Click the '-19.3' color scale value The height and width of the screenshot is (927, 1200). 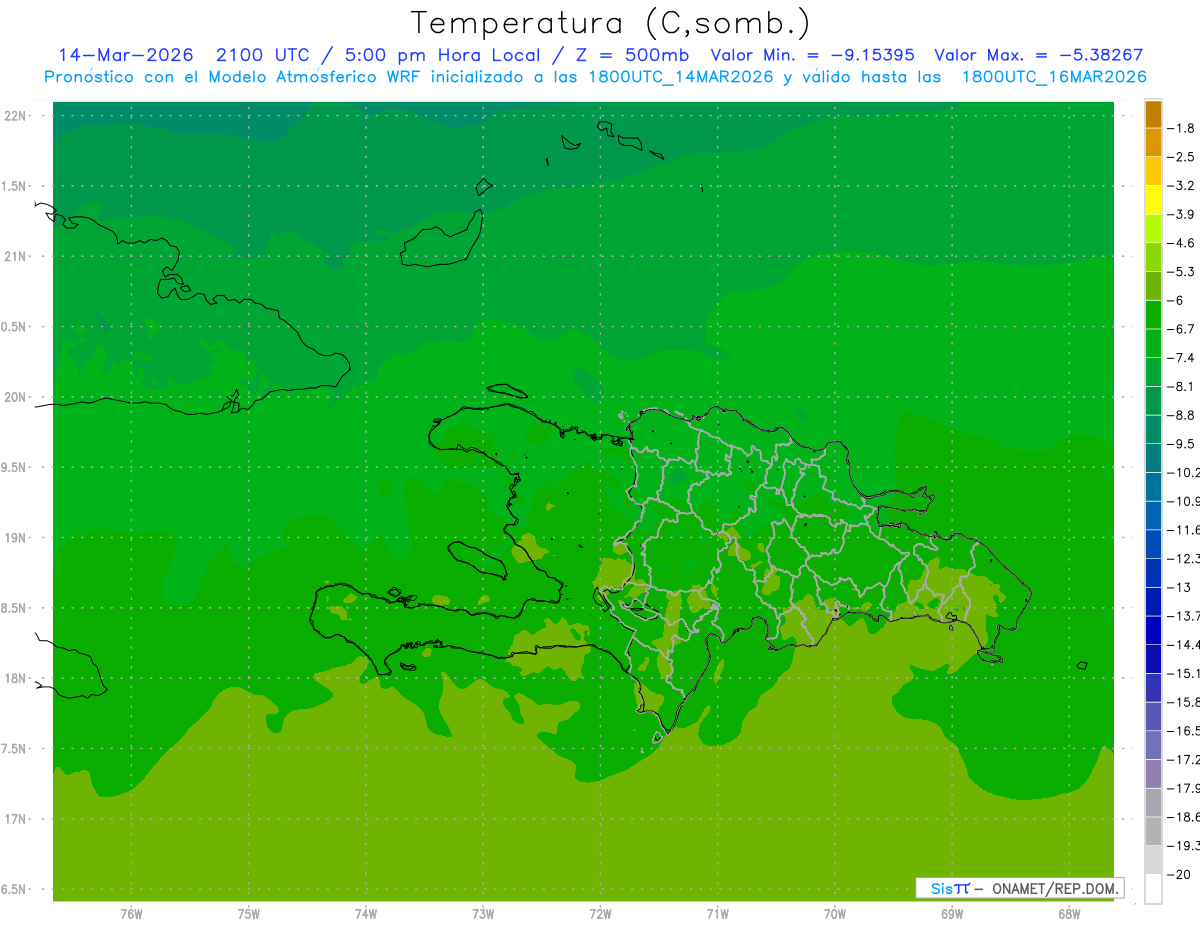1184,846
